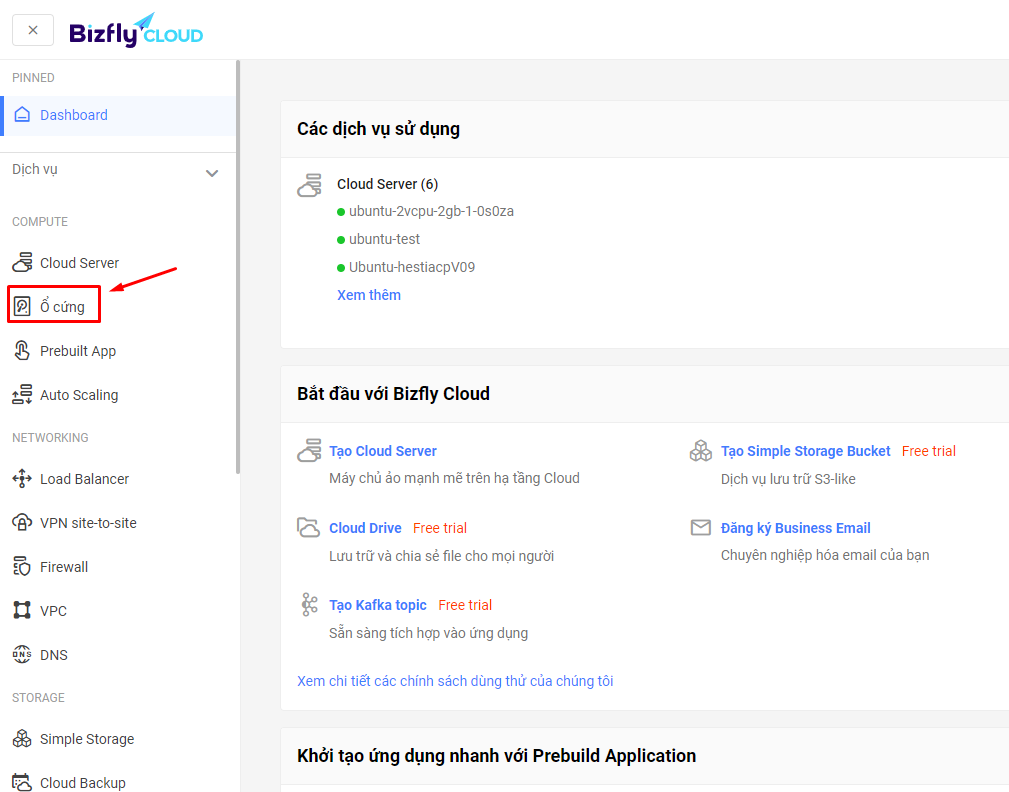This screenshot has width=1009, height=792.
Task: Click the Bắt đầu với Bizfly Cloud heading
Action: [x=393, y=393]
